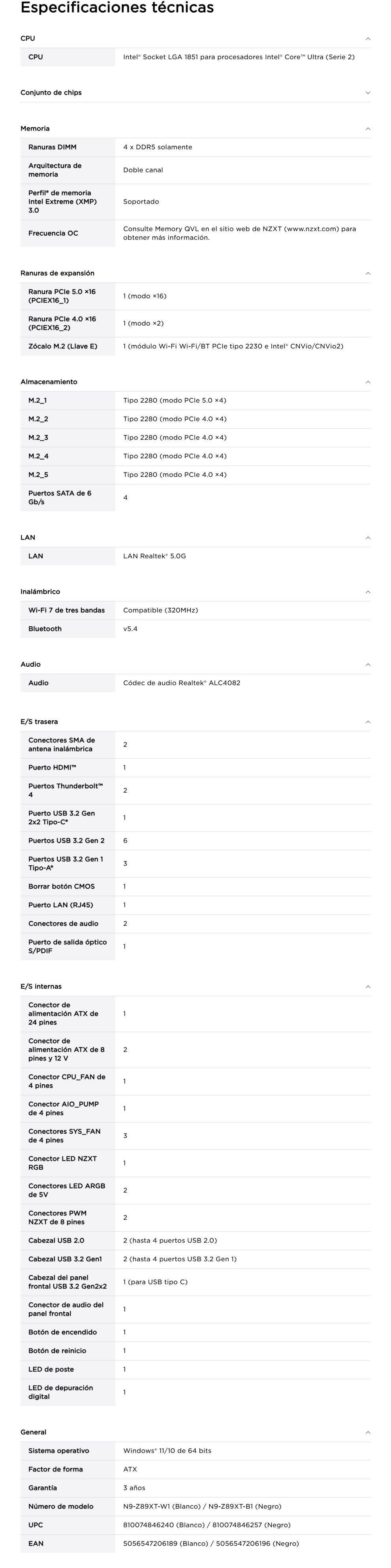Collapse Ranuras de expansión via its chevron
The height and width of the screenshot is (1568, 391).
(367, 273)
